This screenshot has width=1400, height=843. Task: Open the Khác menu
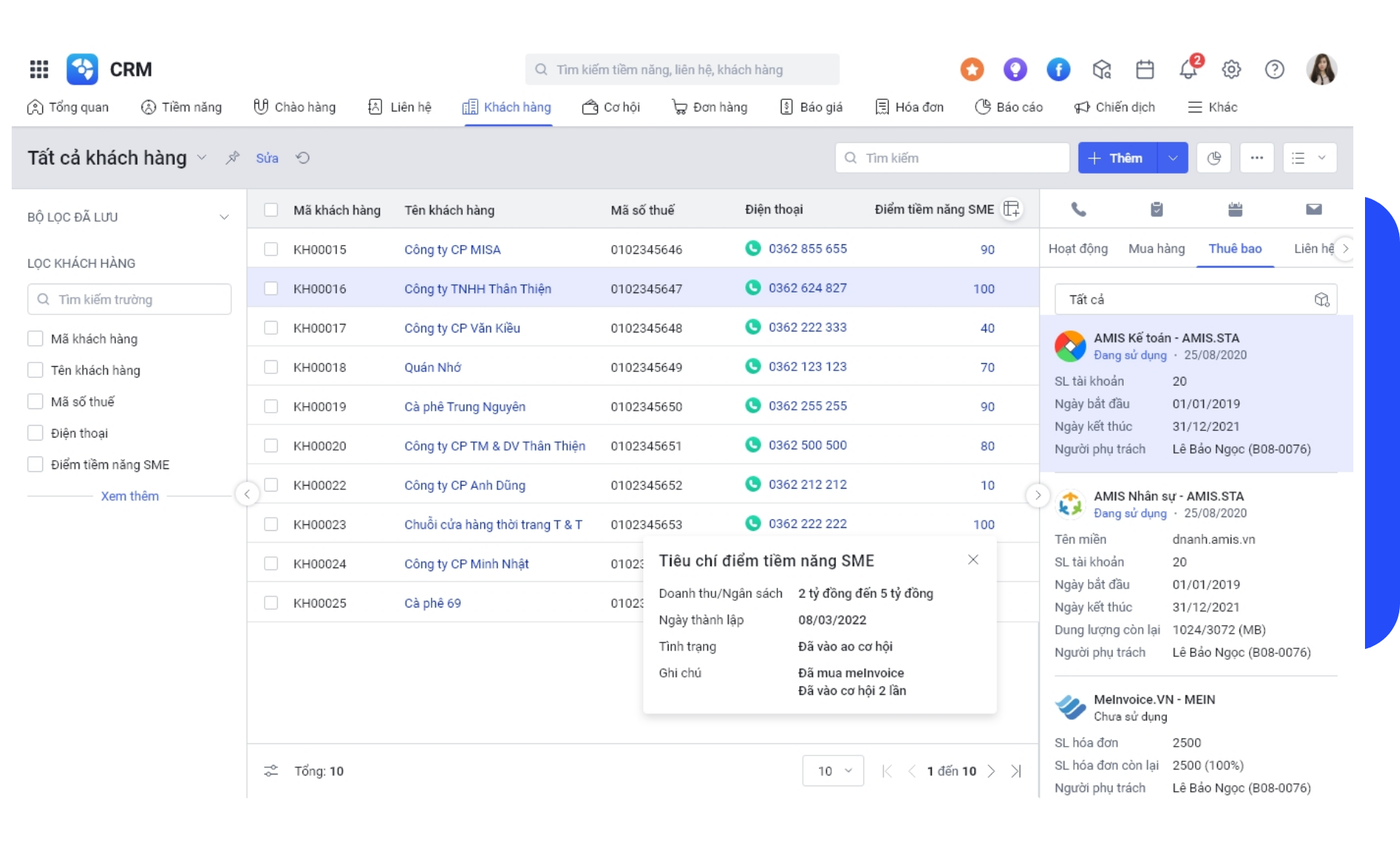(x=1211, y=107)
